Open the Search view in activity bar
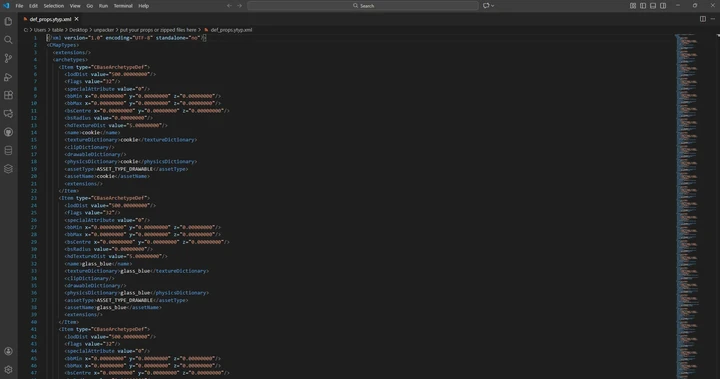 (8, 40)
